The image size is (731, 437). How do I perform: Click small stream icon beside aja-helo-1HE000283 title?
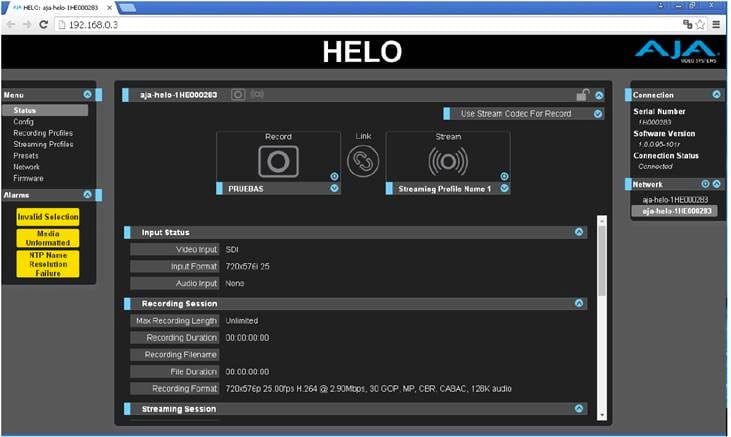pyautogui.click(x=257, y=94)
